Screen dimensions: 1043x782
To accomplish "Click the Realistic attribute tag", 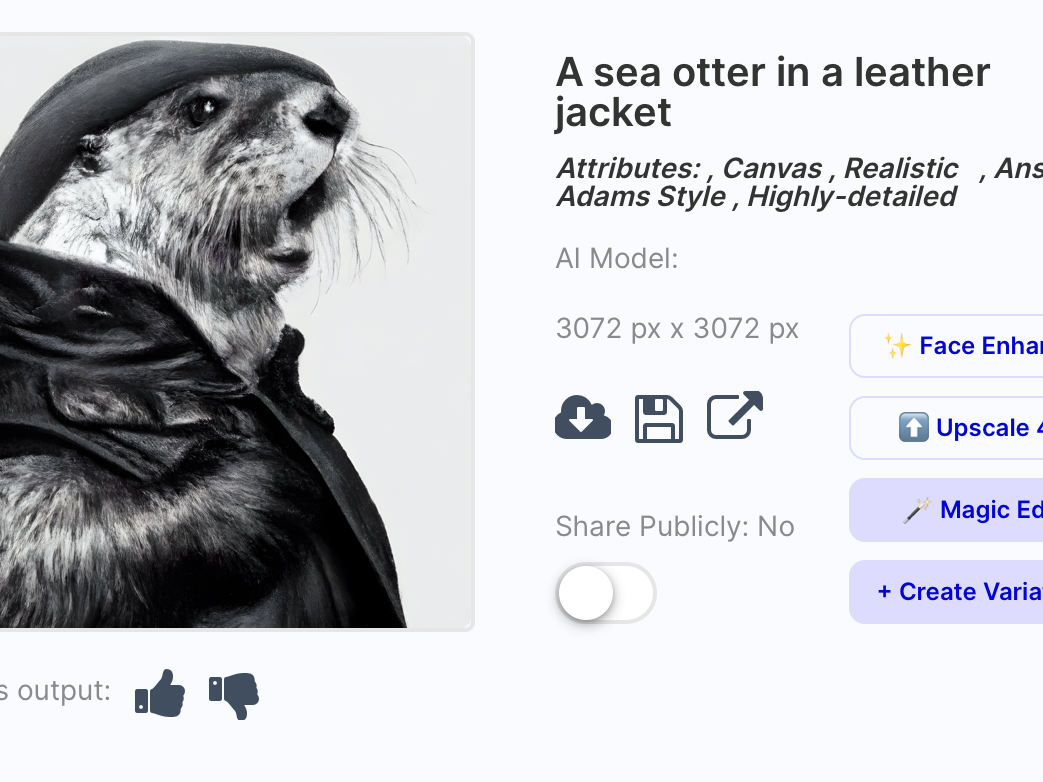I will (901, 168).
